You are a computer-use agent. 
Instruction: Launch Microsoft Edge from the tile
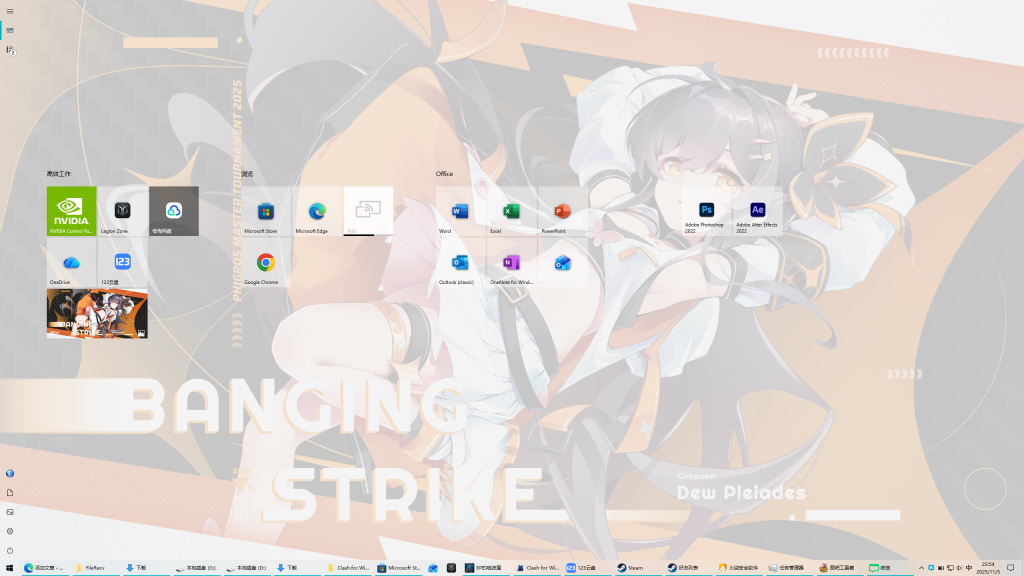click(317, 211)
